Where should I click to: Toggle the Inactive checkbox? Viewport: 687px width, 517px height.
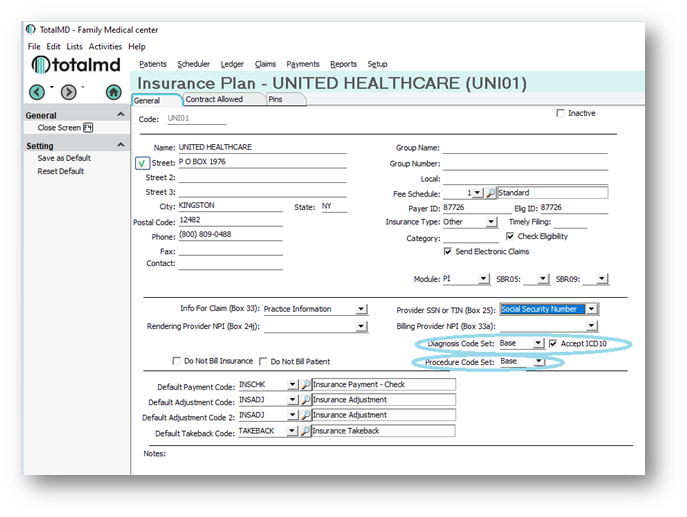pyautogui.click(x=561, y=114)
